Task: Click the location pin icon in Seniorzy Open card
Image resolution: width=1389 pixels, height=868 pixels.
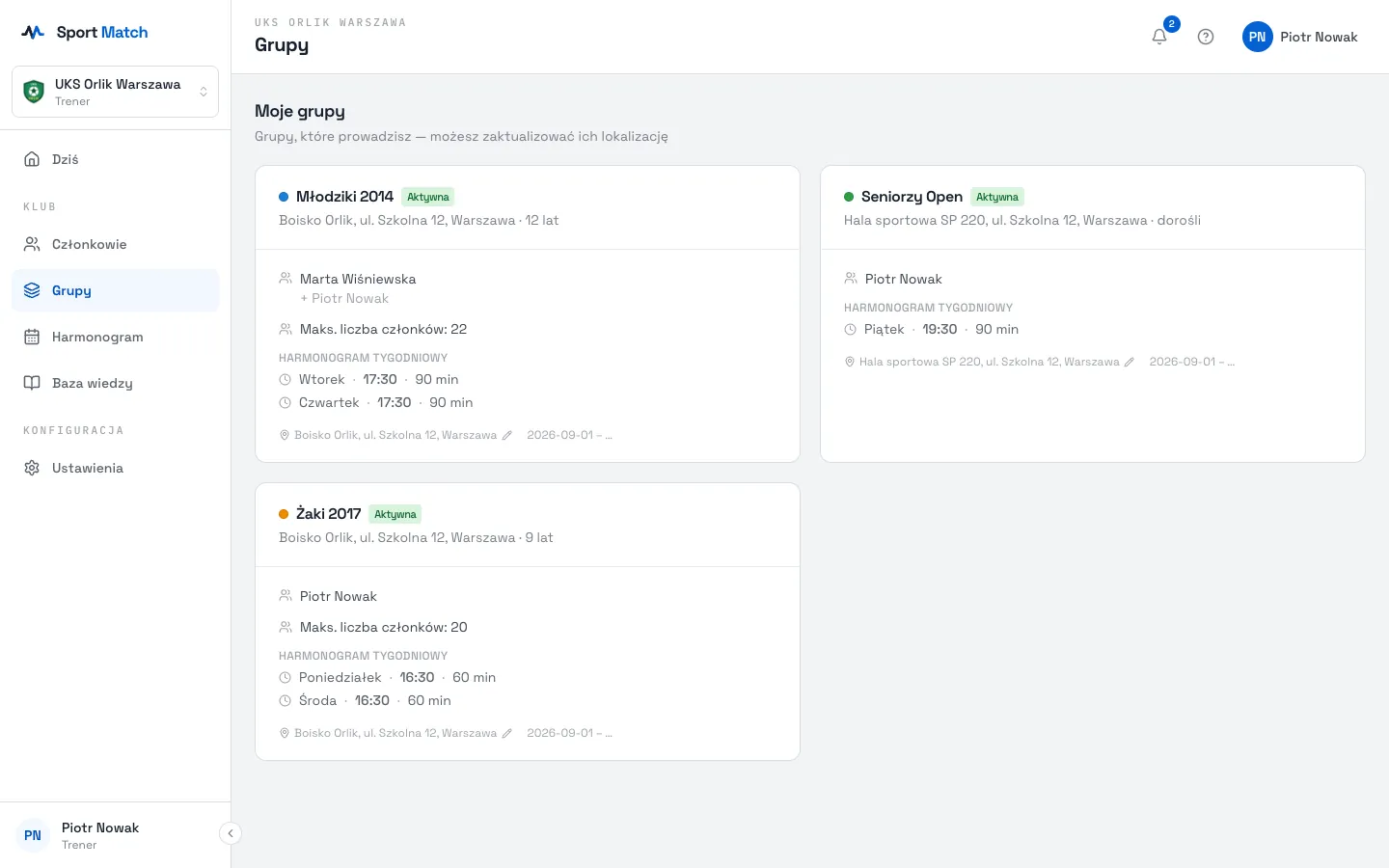Action: 850,362
